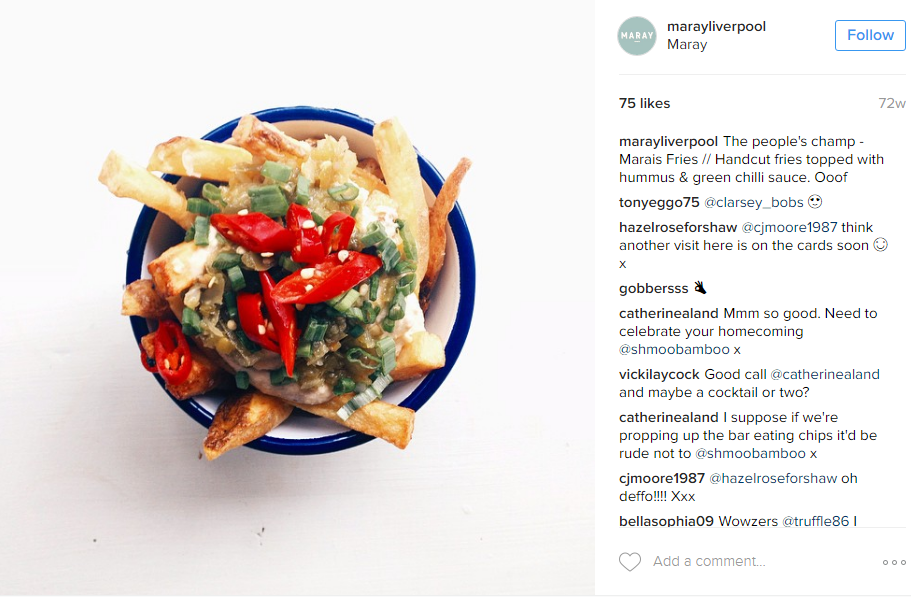The height and width of the screenshot is (597, 911).
Task: Like the post with the heart icon
Action: (x=630, y=562)
